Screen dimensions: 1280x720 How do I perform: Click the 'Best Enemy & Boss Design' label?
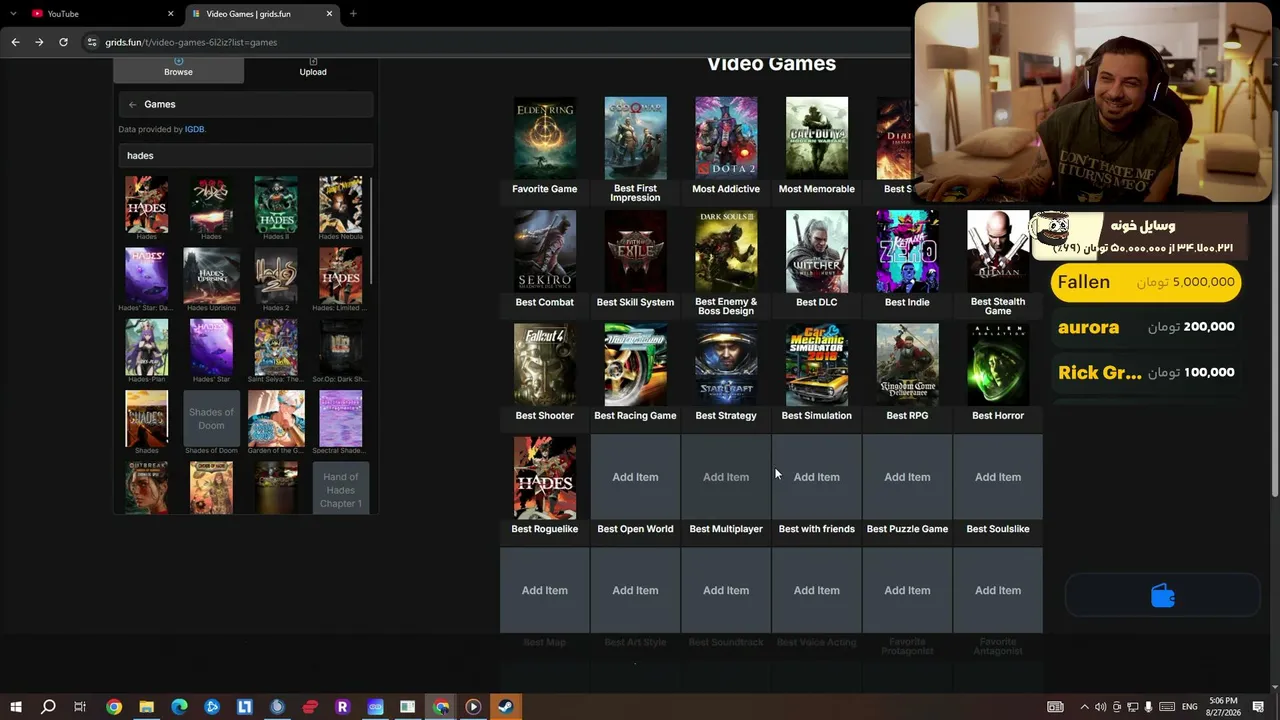726,306
